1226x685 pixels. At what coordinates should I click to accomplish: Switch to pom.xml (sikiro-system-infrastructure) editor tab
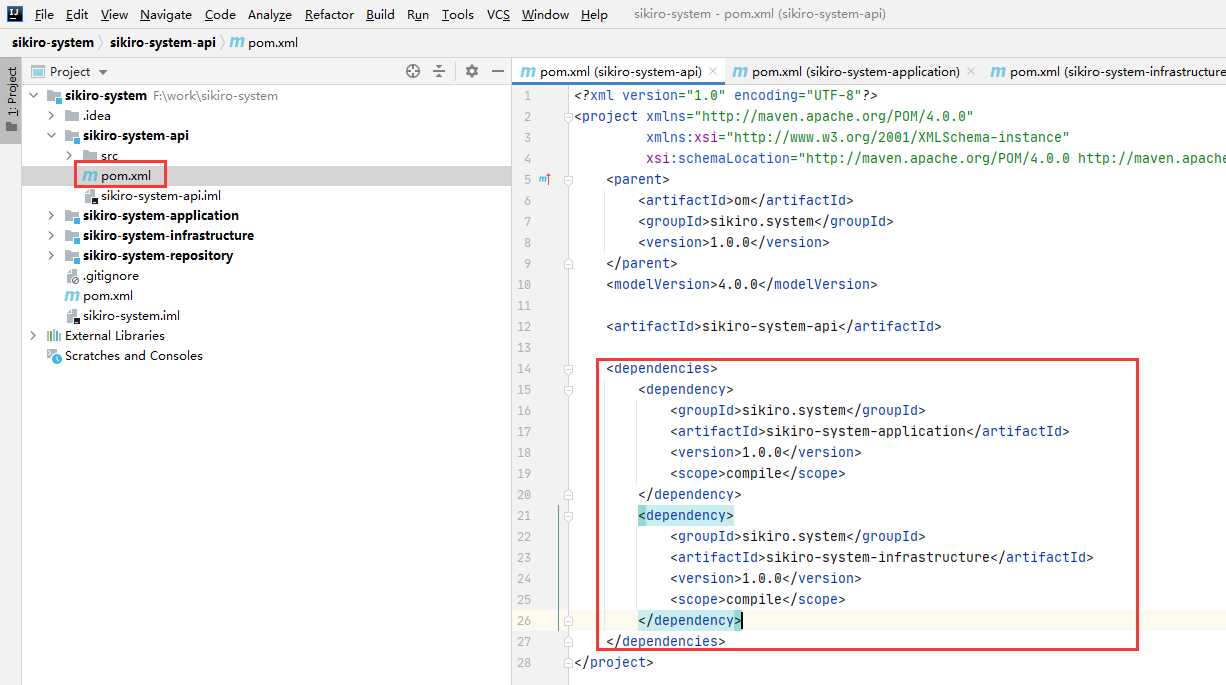pos(1105,72)
